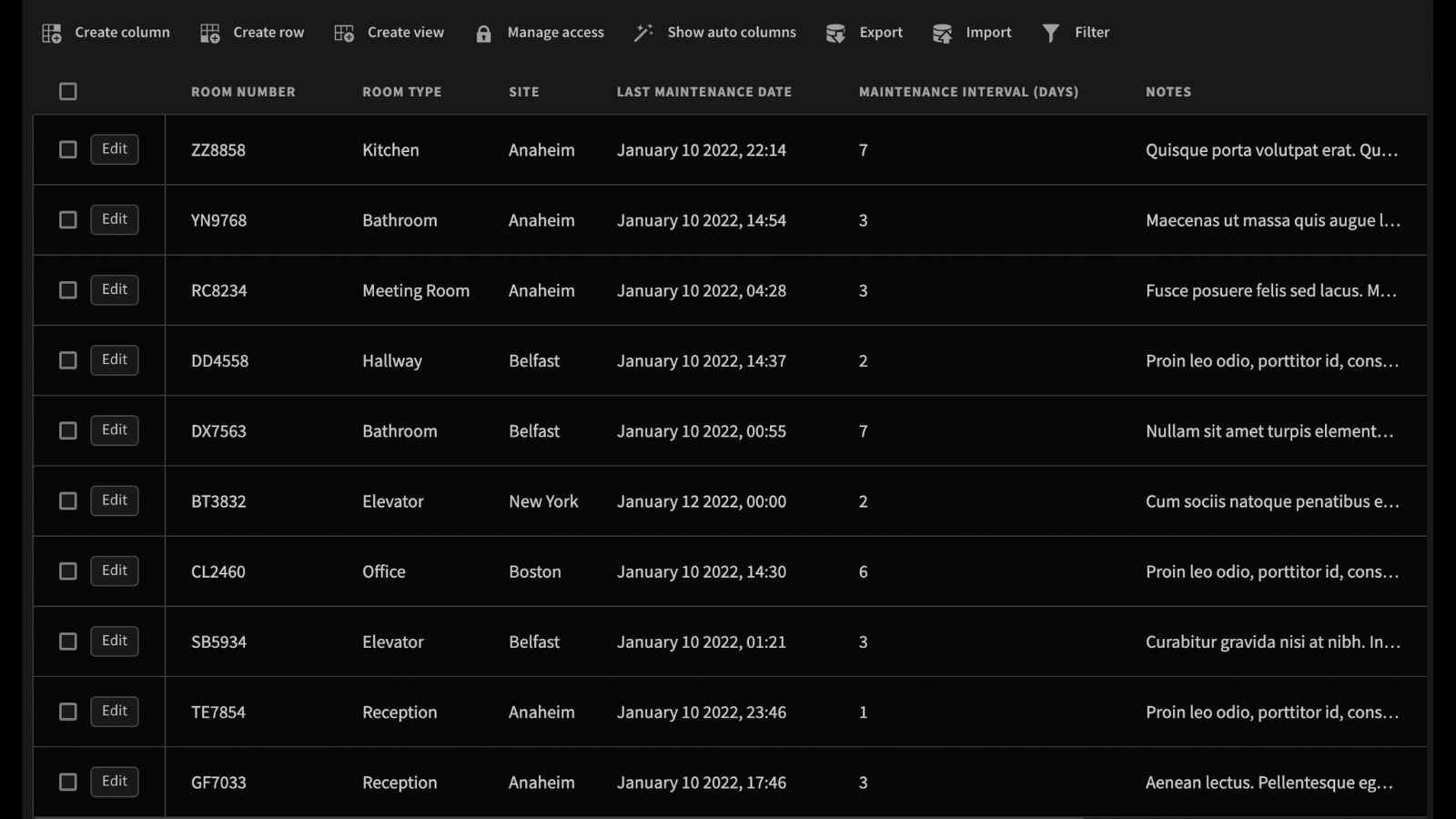1456x819 pixels.
Task: Click the notes text for row CL2460
Action: click(1272, 571)
